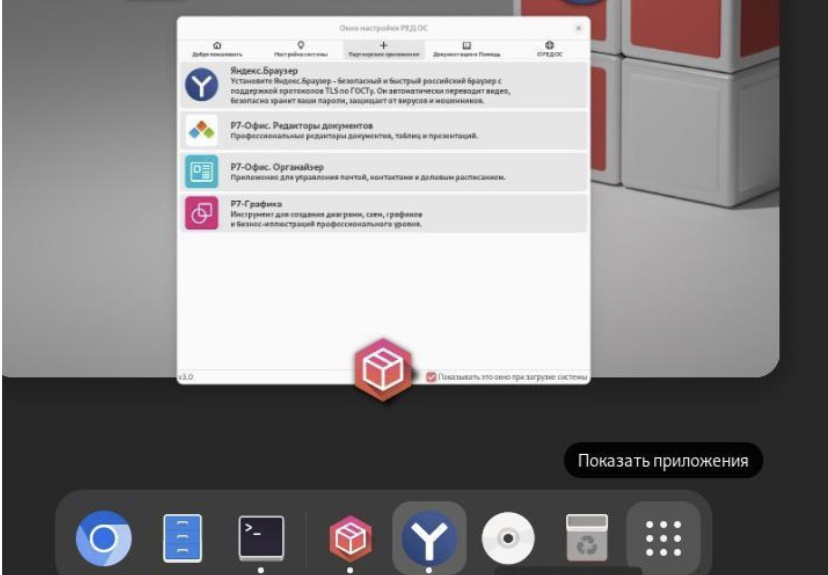Screen dimensions: 828x575
Task: Select the "Р7-Графика" entry title
Action: [256, 204]
